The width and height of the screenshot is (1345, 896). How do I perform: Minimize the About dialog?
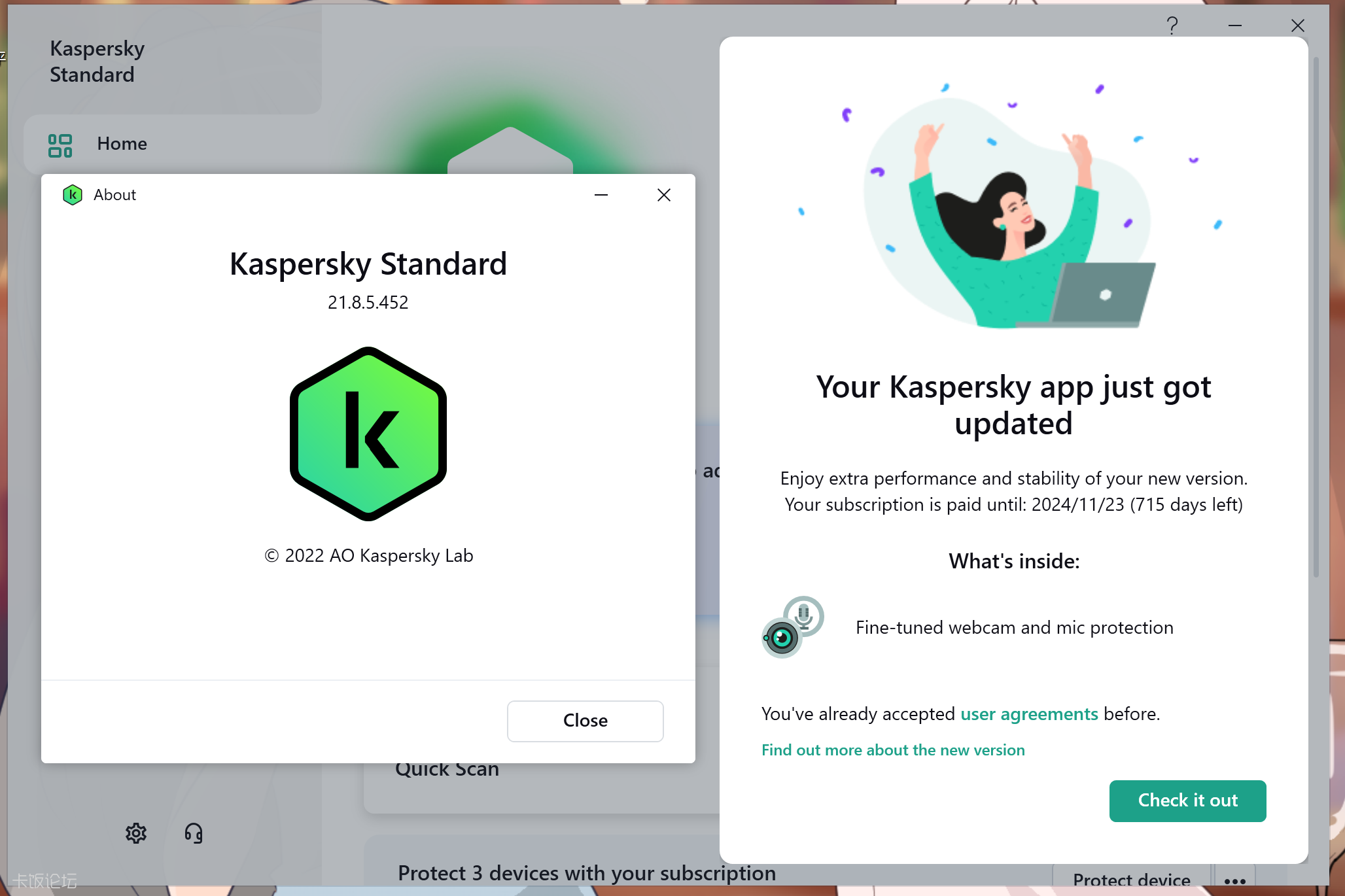[x=601, y=195]
